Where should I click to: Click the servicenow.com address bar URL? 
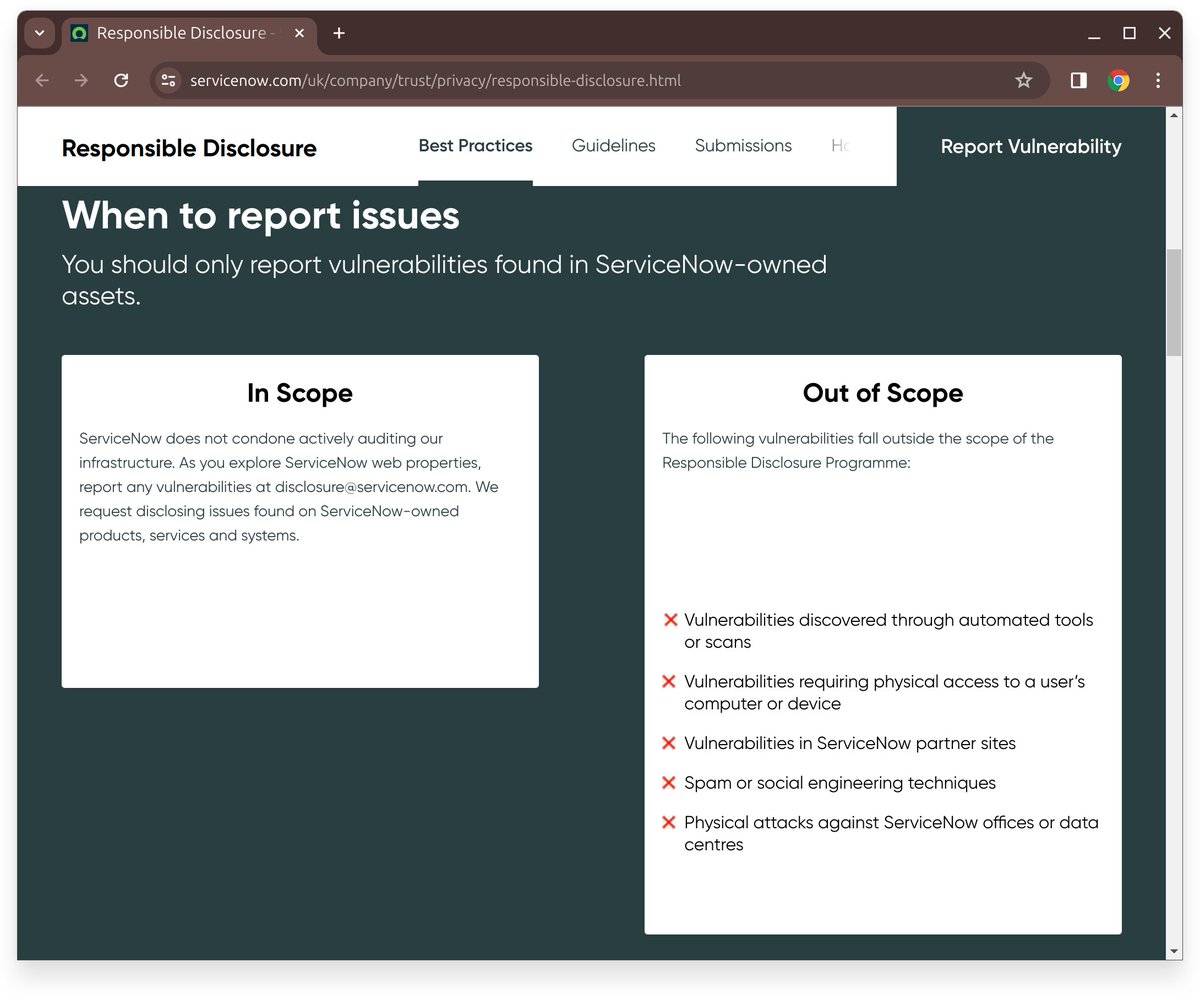[435, 80]
